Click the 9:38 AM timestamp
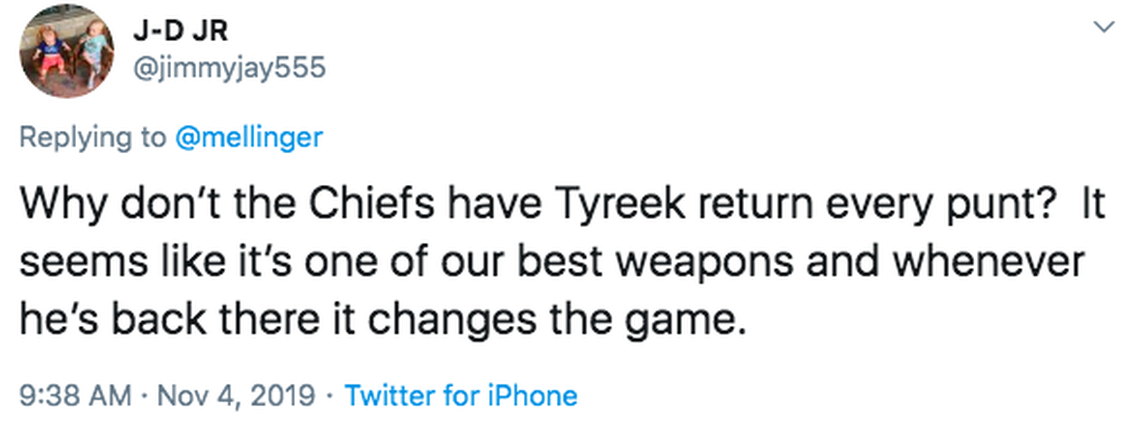This screenshot has height=423, width=1140. point(75,395)
